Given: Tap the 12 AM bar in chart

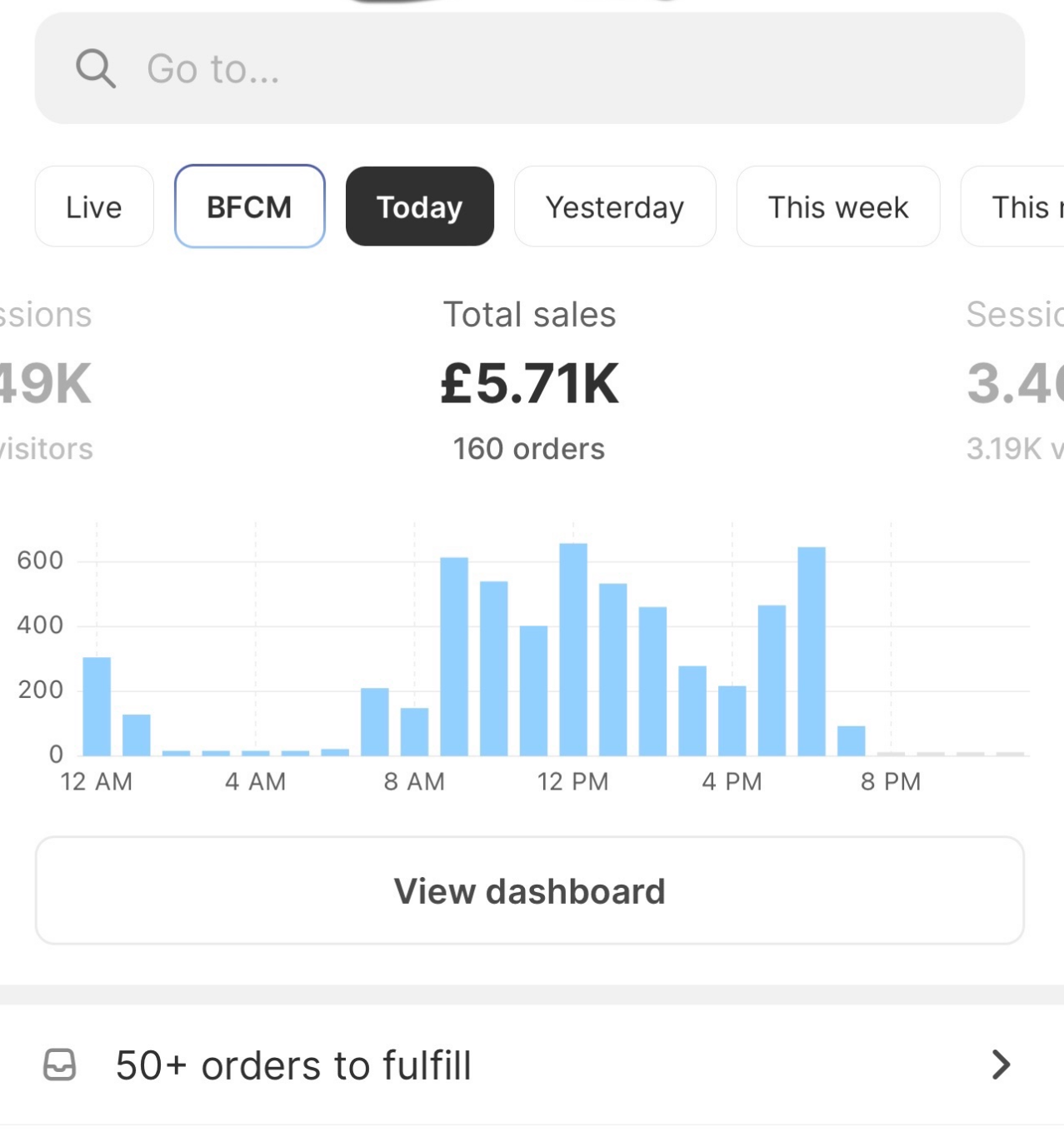Looking at the screenshot, I should tap(97, 706).
